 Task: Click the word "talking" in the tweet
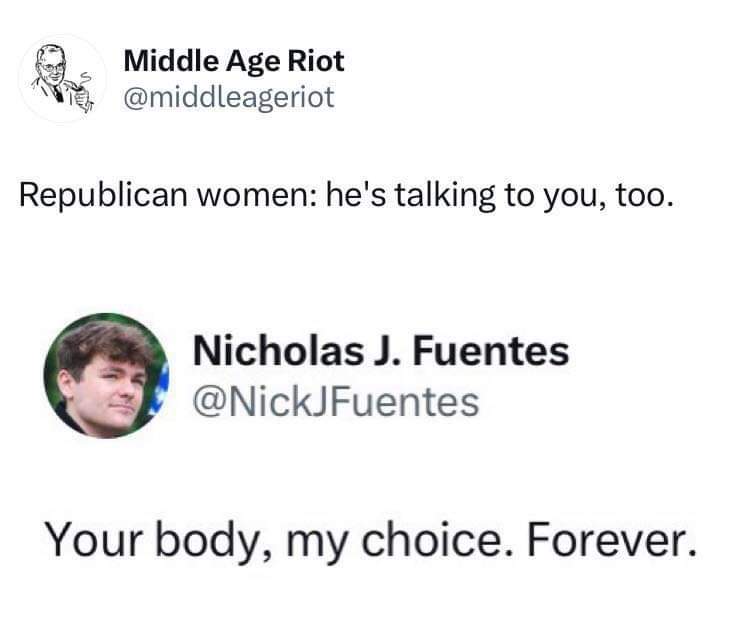(445, 195)
